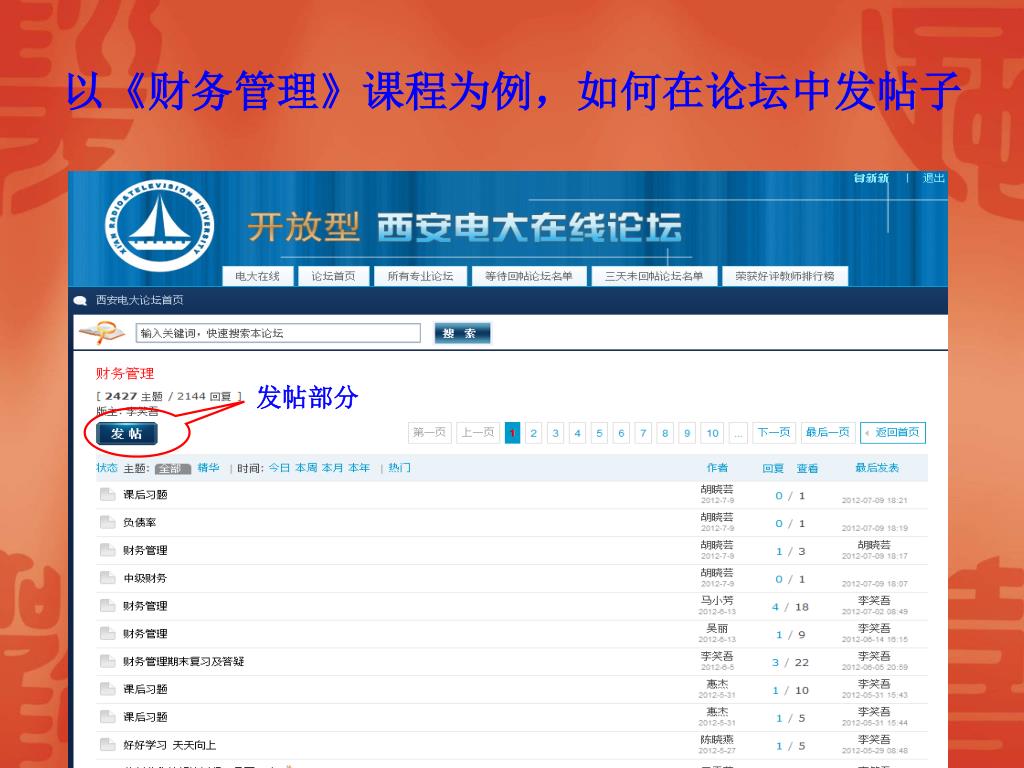Select page 8 in pagination
The image size is (1024, 768).
[x=665, y=433]
